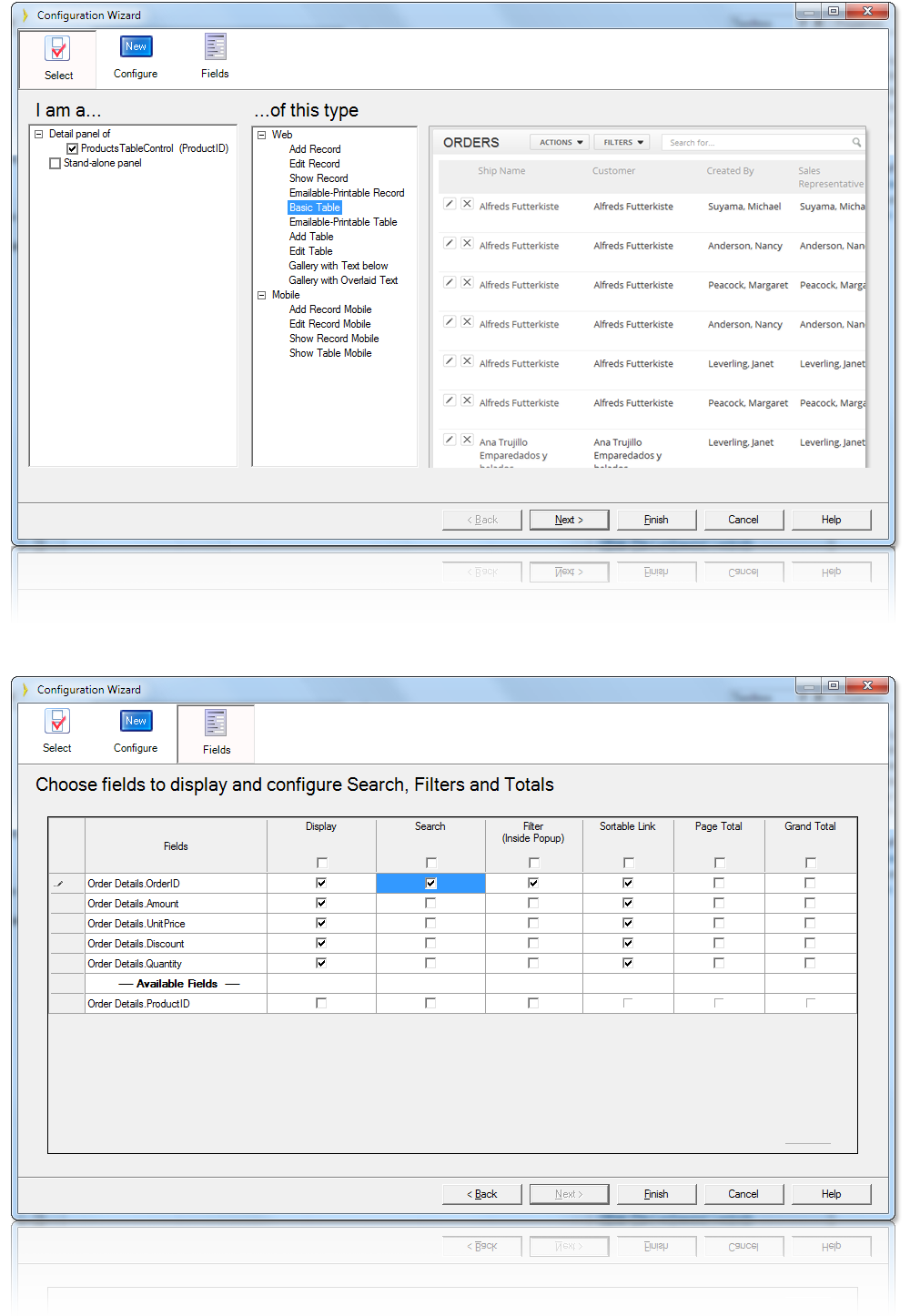Click the Select checkmark icon in the bottom wizard
This screenshot has width=910, height=1316.
point(56,722)
